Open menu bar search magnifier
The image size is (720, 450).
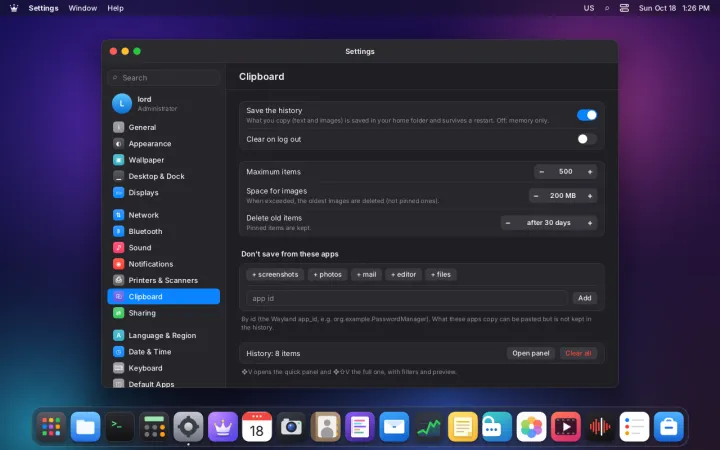click(x=607, y=8)
